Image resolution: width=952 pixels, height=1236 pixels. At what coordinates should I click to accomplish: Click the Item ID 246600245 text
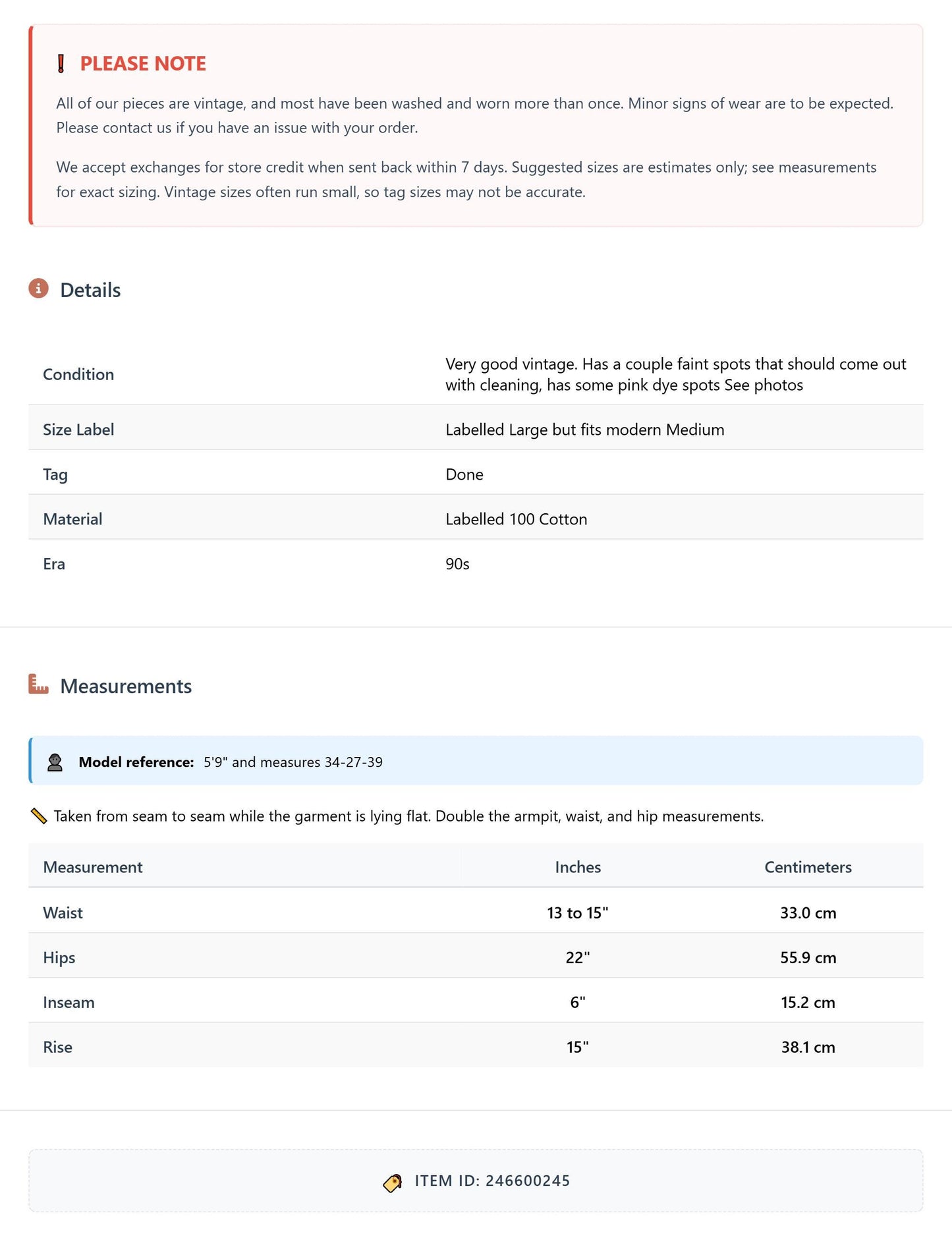(492, 1181)
